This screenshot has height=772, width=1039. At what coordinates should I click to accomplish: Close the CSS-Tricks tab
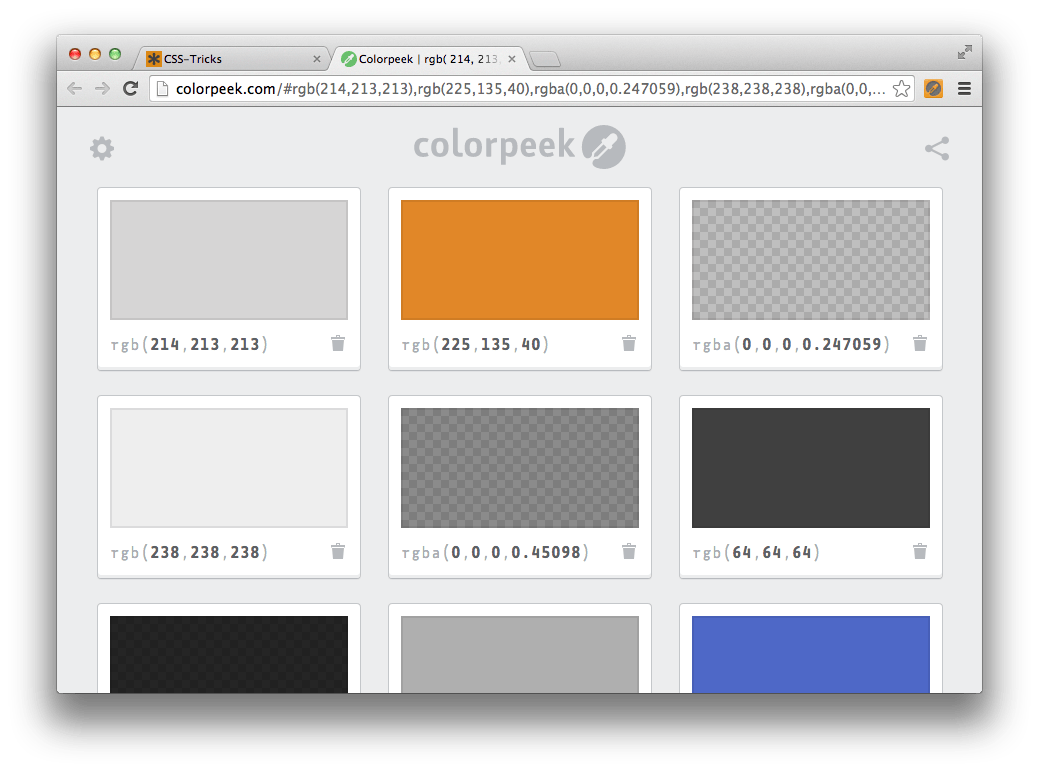click(x=317, y=59)
